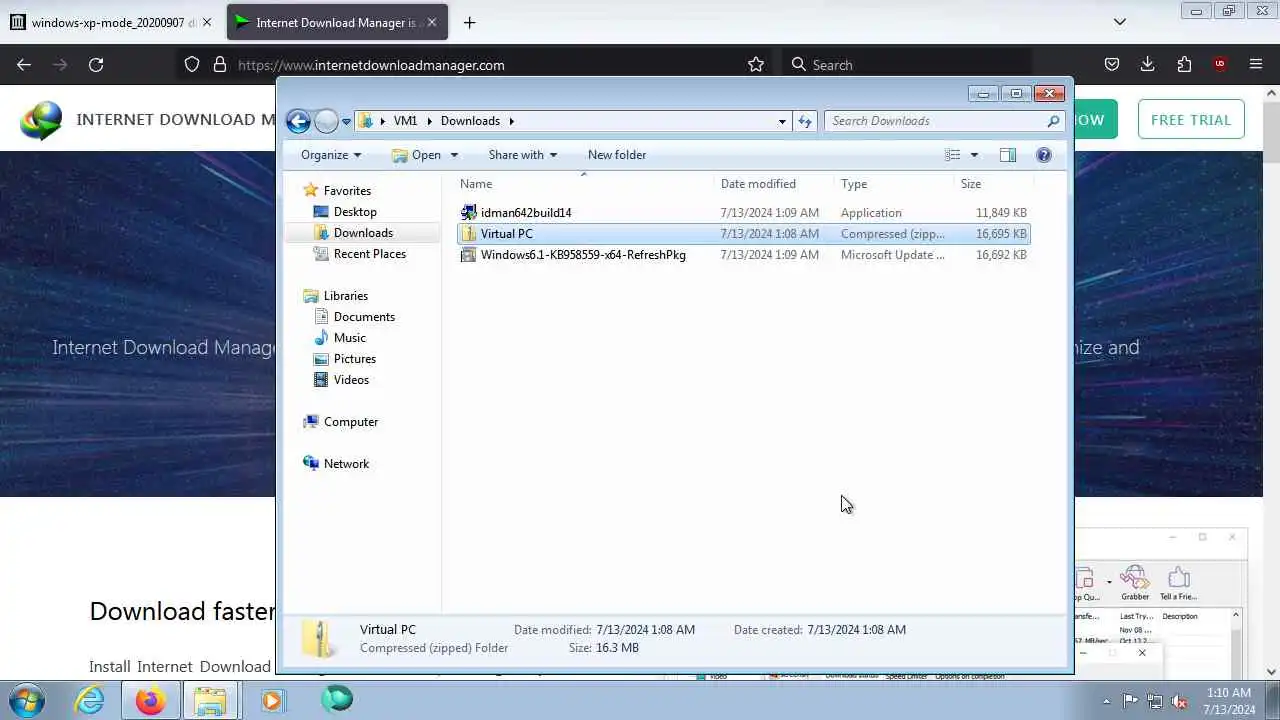Screen dimensions: 1280x720
Task: Bookmark this page star icon
Action: [x=756, y=65]
